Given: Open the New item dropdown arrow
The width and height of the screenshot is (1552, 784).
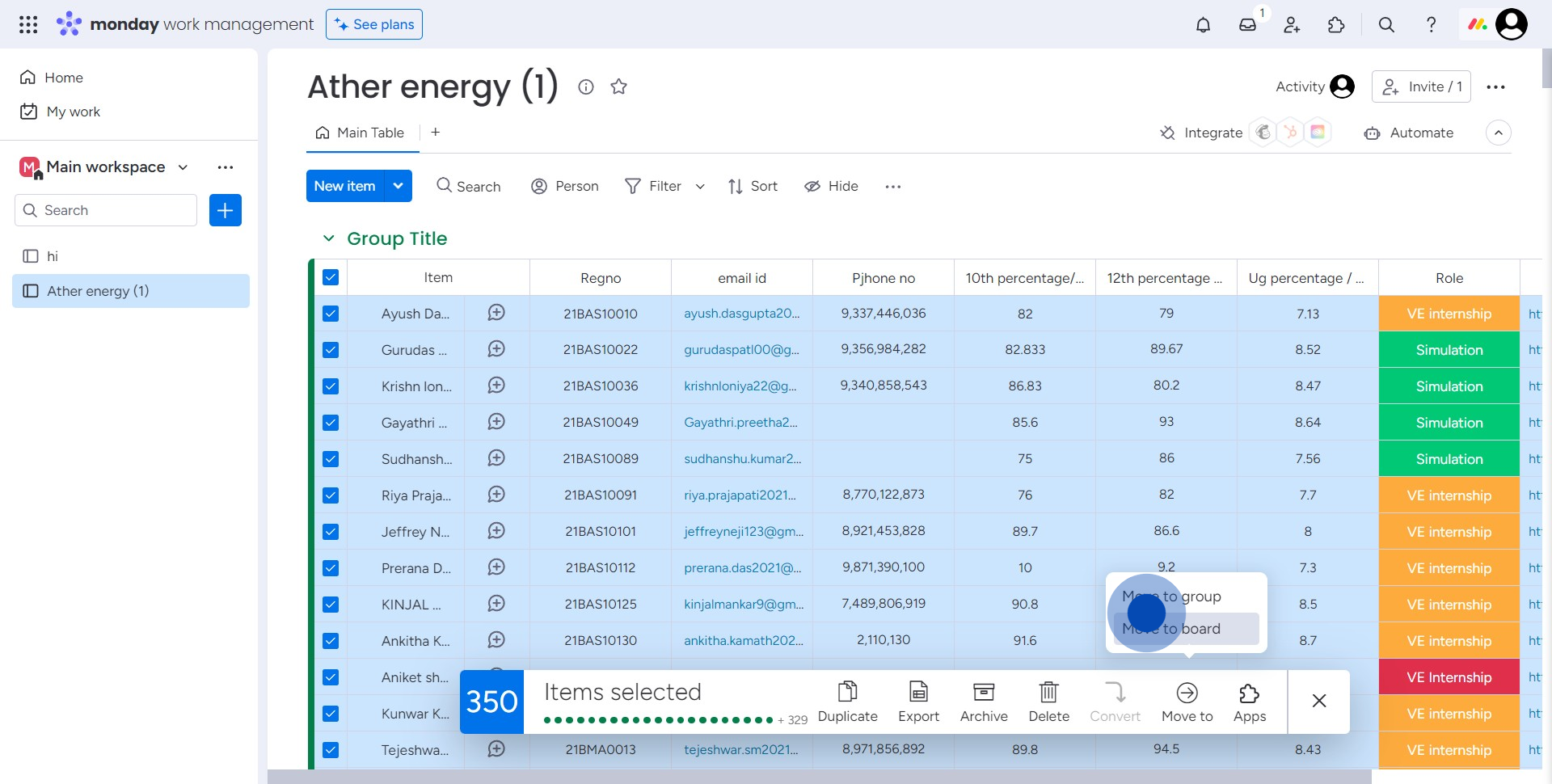Looking at the screenshot, I should pyautogui.click(x=398, y=186).
